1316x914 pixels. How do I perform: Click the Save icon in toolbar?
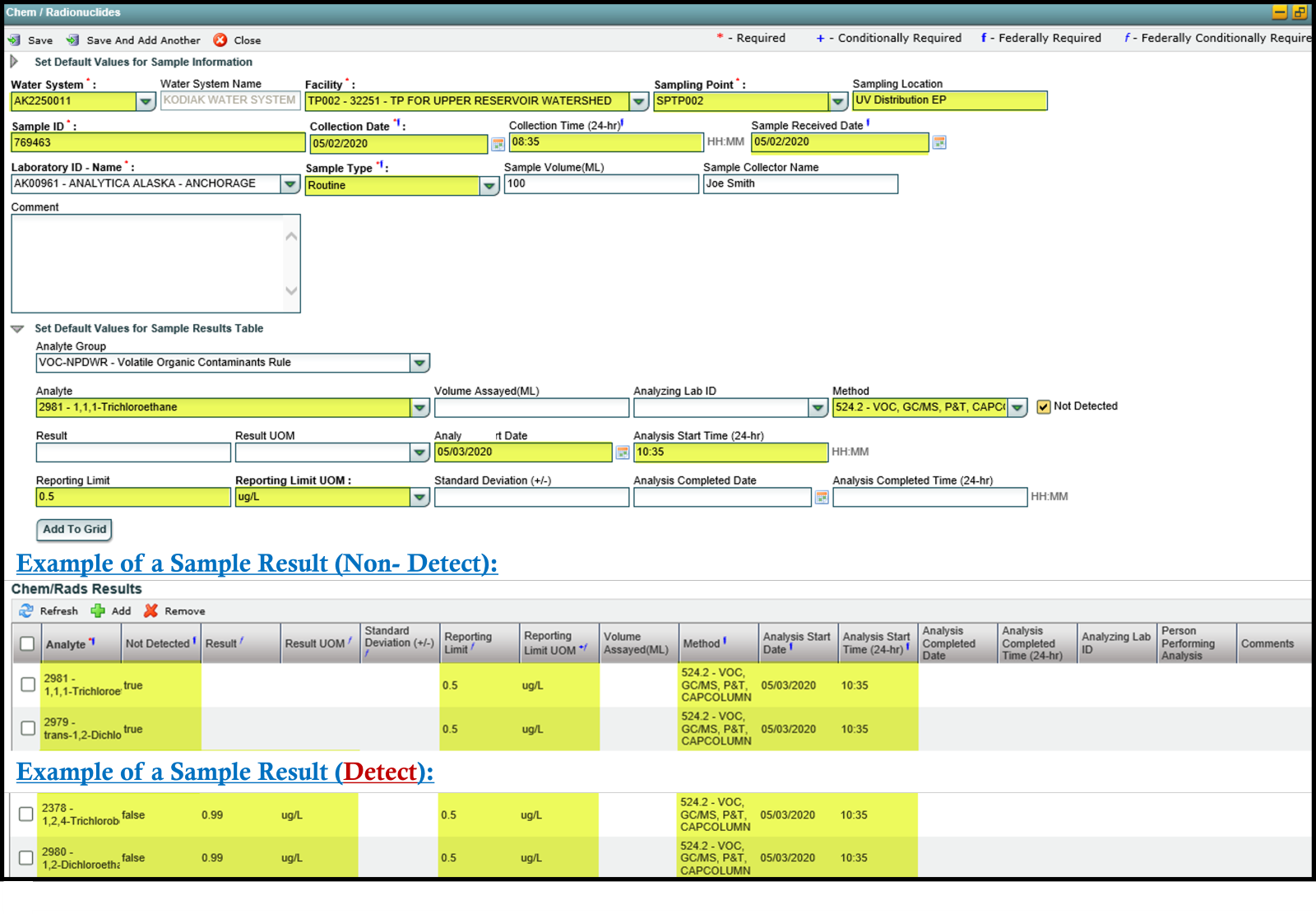[14, 40]
